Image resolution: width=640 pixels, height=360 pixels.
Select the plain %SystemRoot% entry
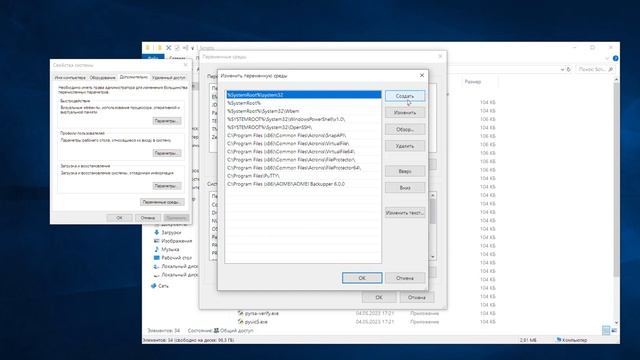(x=304, y=103)
